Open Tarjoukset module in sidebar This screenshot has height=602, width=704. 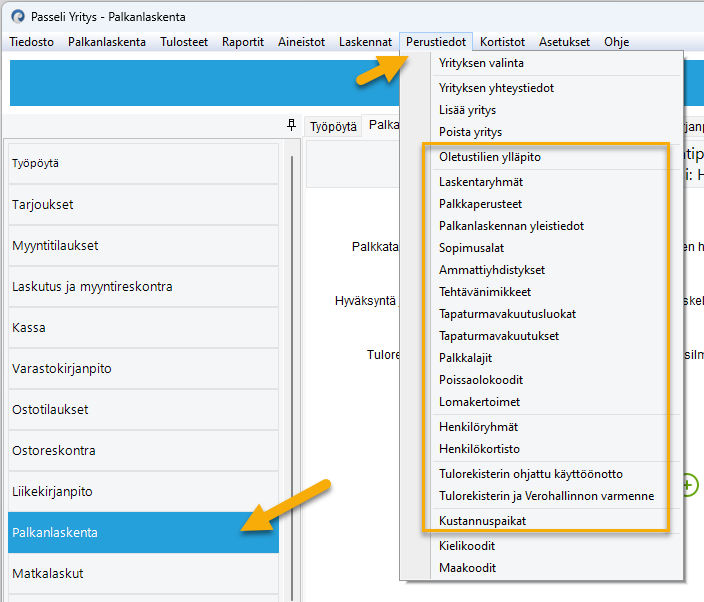point(43,204)
